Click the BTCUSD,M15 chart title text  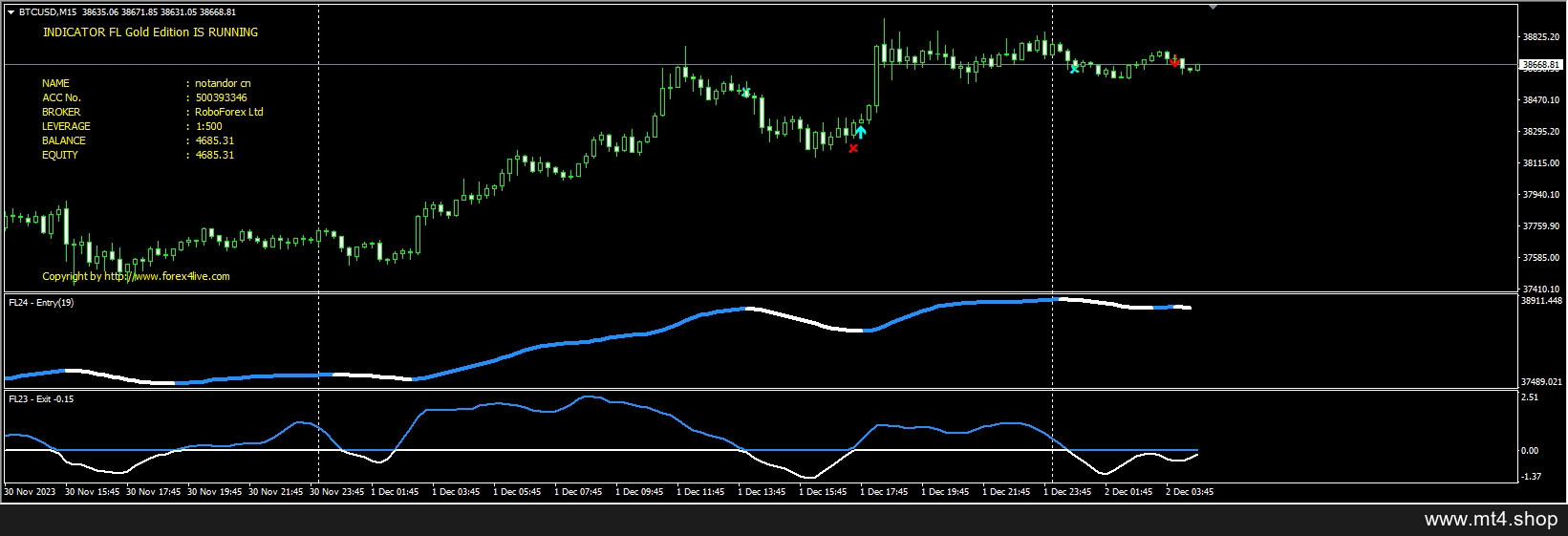48,12
